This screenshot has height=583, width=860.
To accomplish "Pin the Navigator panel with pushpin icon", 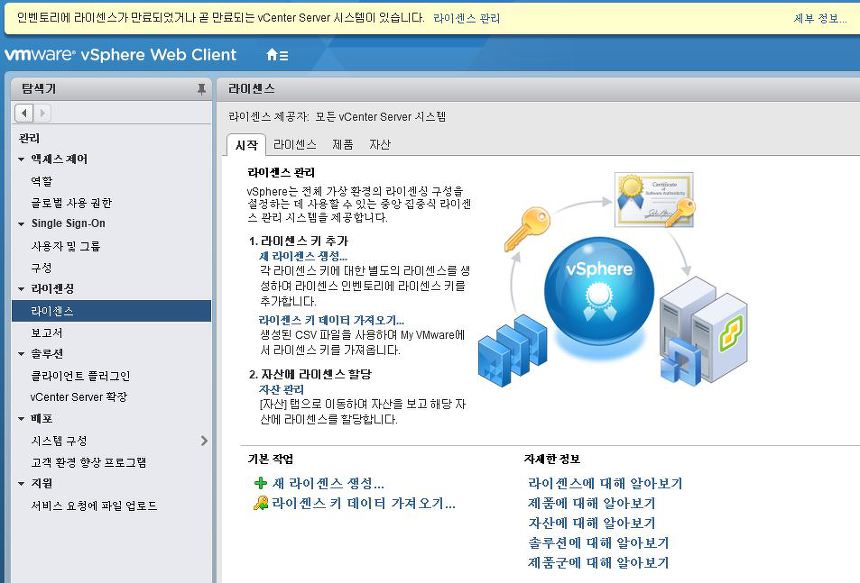I will pyautogui.click(x=201, y=89).
